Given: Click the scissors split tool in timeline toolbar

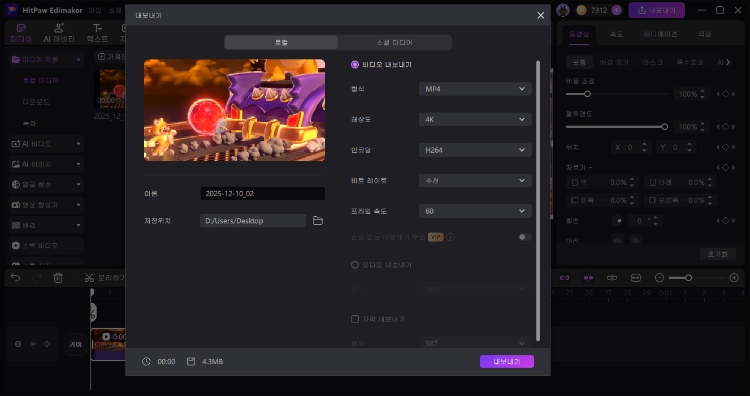Looking at the screenshot, I should tap(89, 278).
